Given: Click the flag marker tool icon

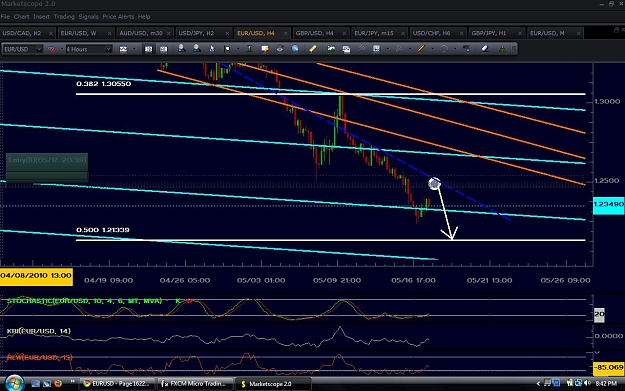Looking at the screenshot, I should [227, 49].
